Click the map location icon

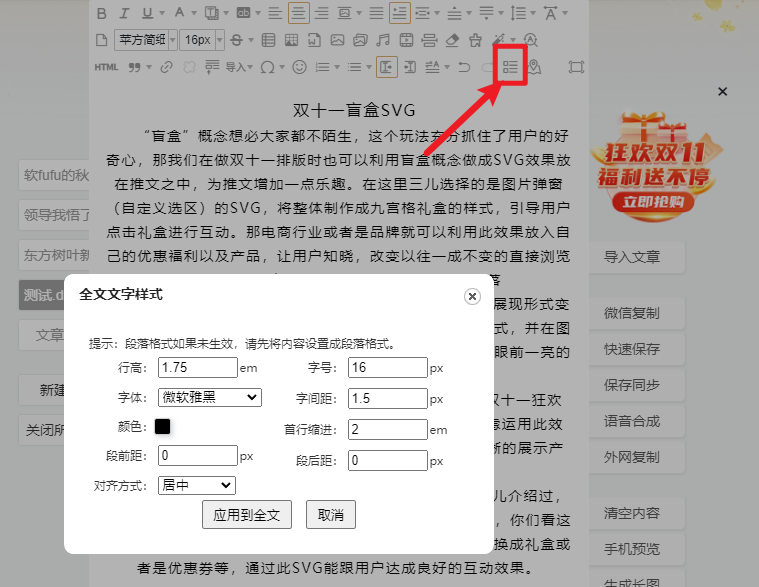click(535, 67)
